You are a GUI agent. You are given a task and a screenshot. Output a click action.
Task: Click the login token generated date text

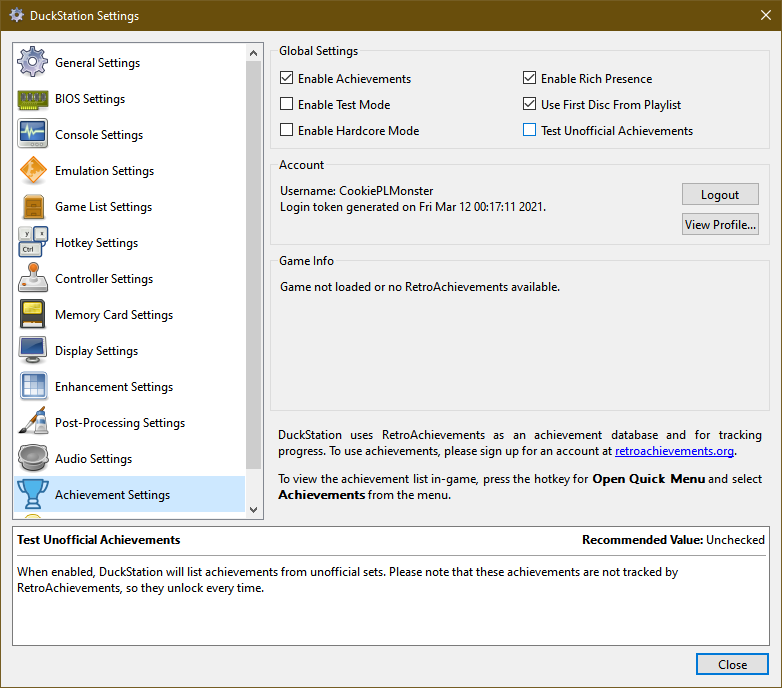pyautogui.click(x=413, y=206)
